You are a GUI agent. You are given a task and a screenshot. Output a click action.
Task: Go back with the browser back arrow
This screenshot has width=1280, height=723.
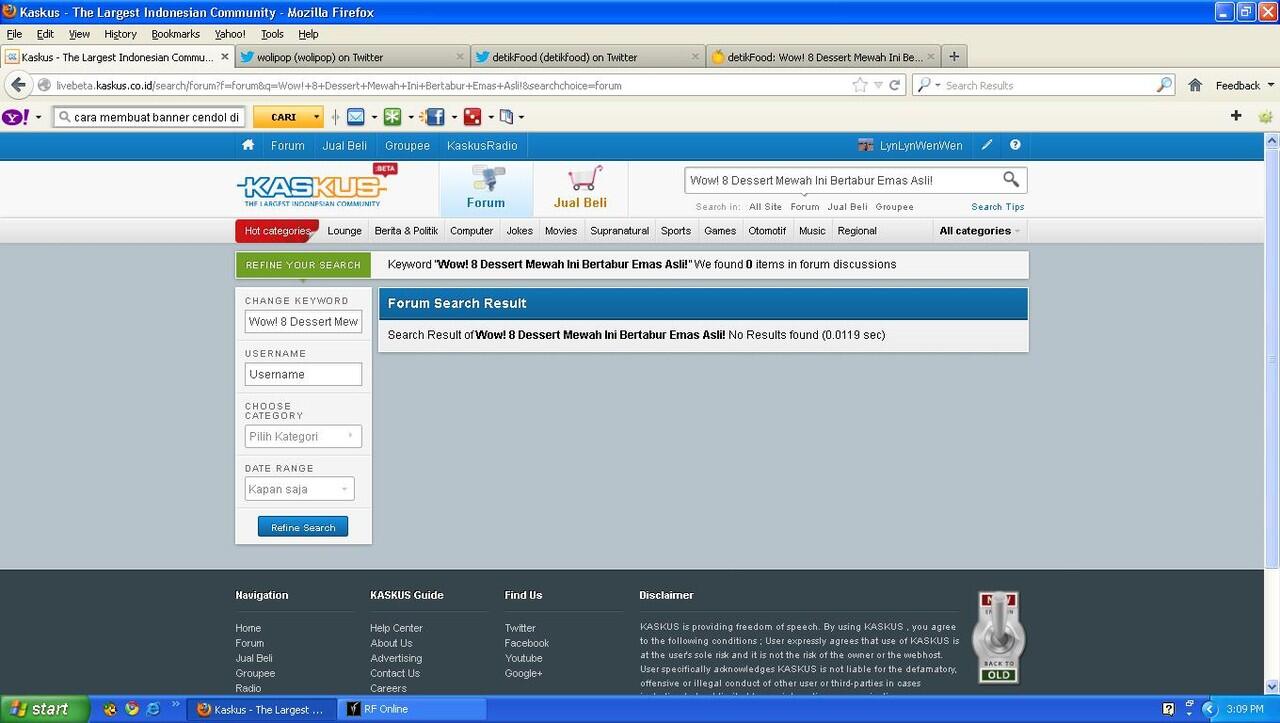pos(17,85)
